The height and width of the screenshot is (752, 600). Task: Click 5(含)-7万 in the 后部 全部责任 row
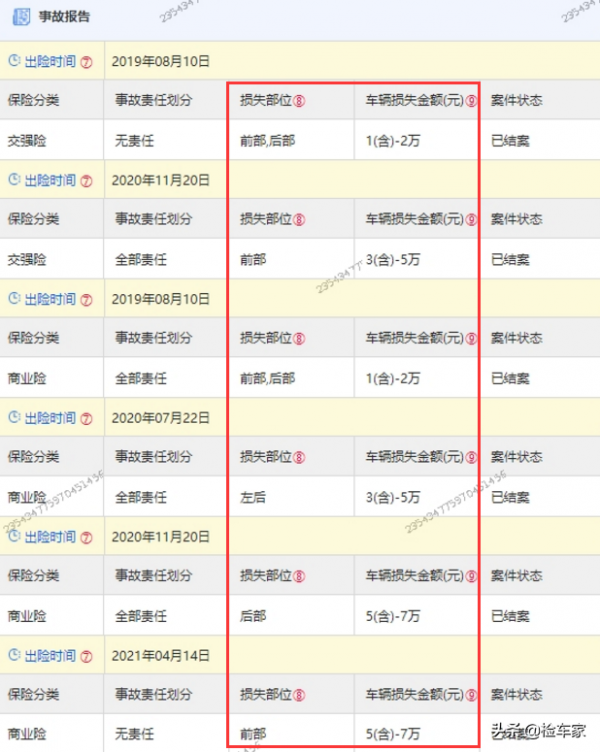point(393,616)
